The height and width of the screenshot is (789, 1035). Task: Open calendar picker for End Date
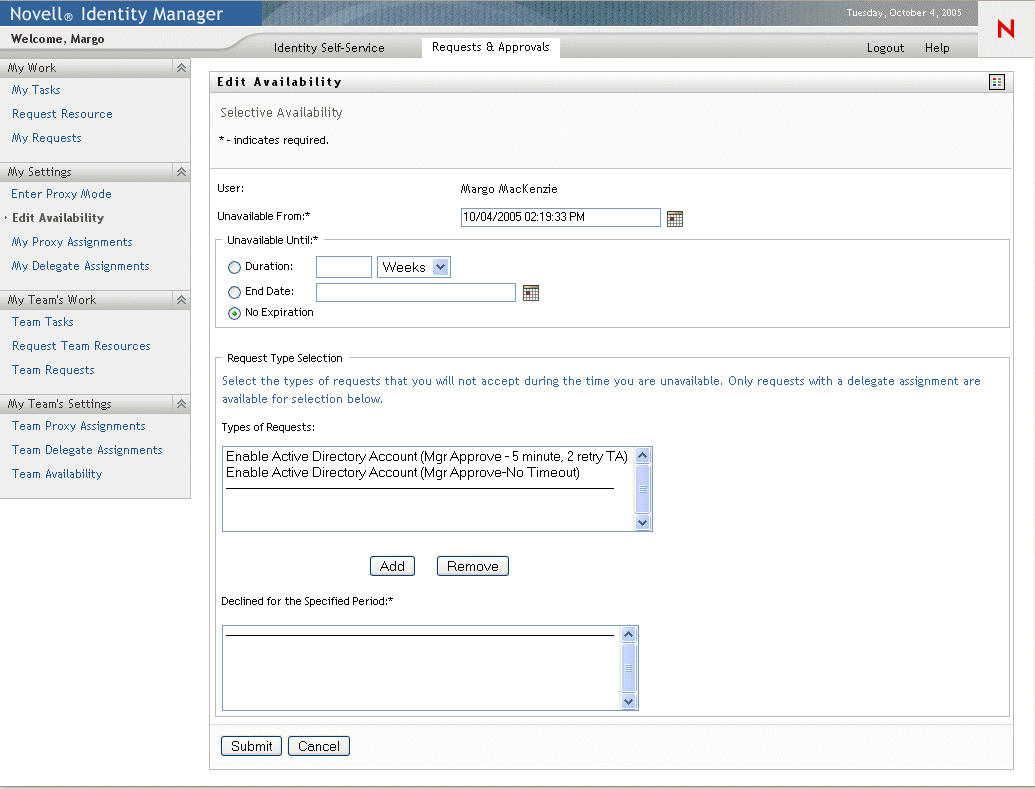pos(531,292)
